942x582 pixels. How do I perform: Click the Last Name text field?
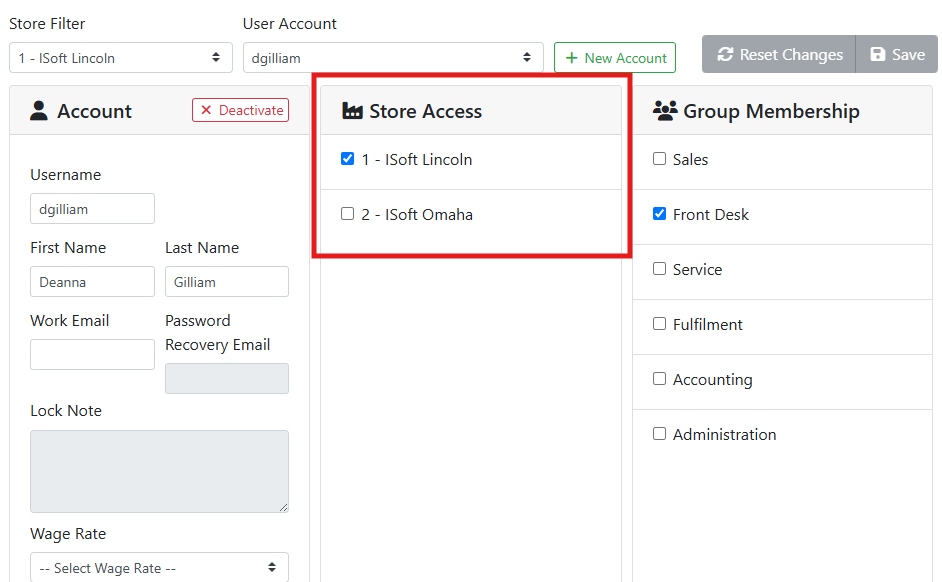(x=226, y=282)
